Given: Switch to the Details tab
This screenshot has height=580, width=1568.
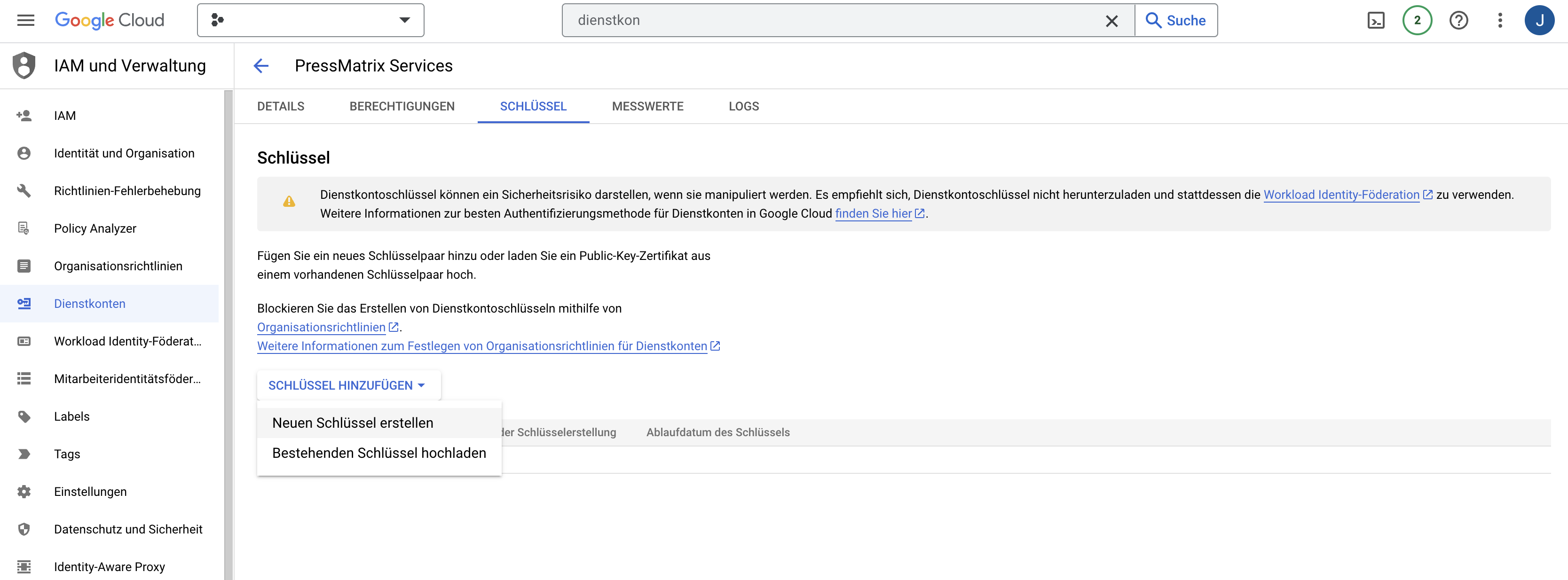Looking at the screenshot, I should pyautogui.click(x=281, y=107).
